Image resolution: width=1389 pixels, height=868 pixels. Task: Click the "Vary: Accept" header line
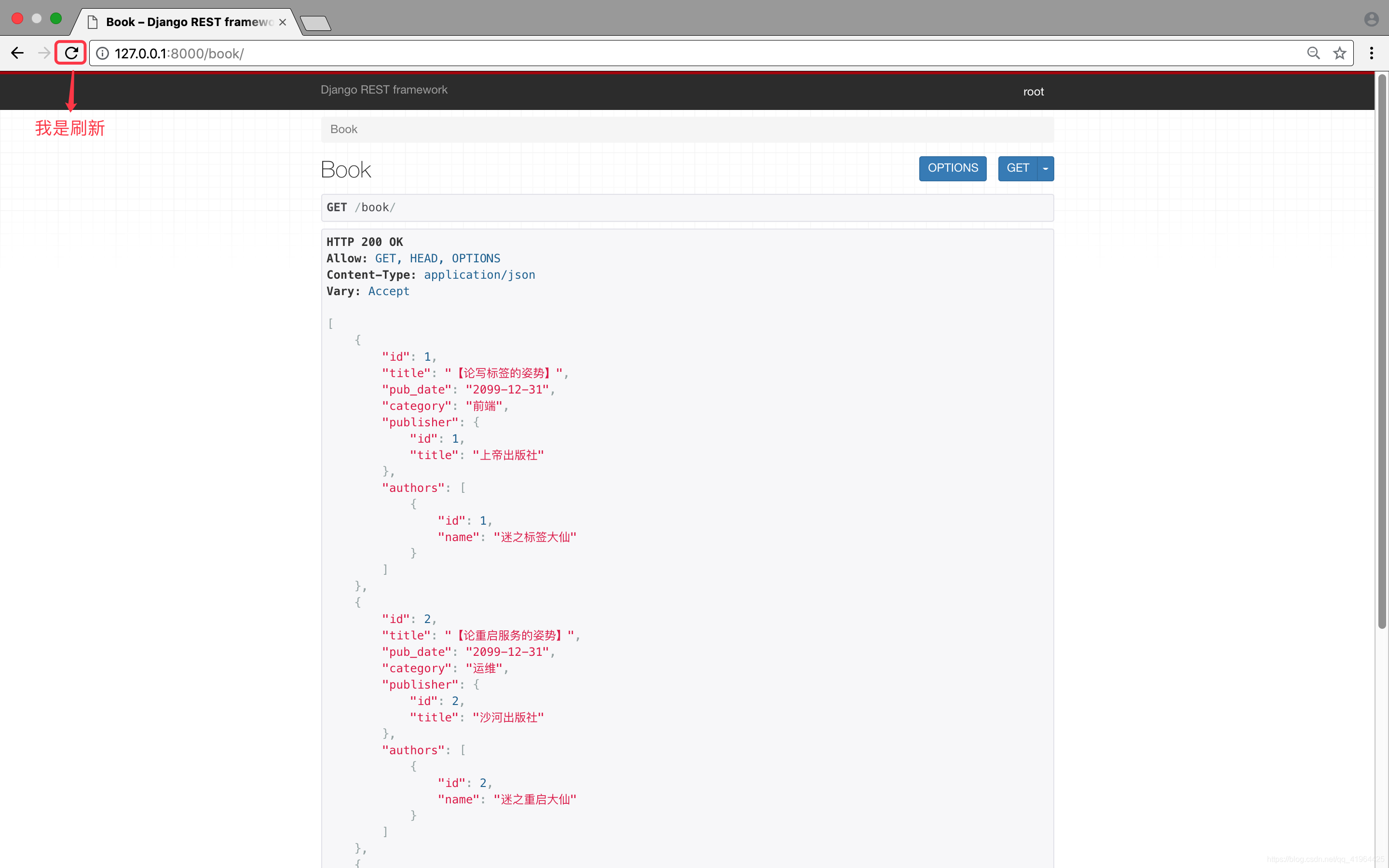tap(368, 291)
